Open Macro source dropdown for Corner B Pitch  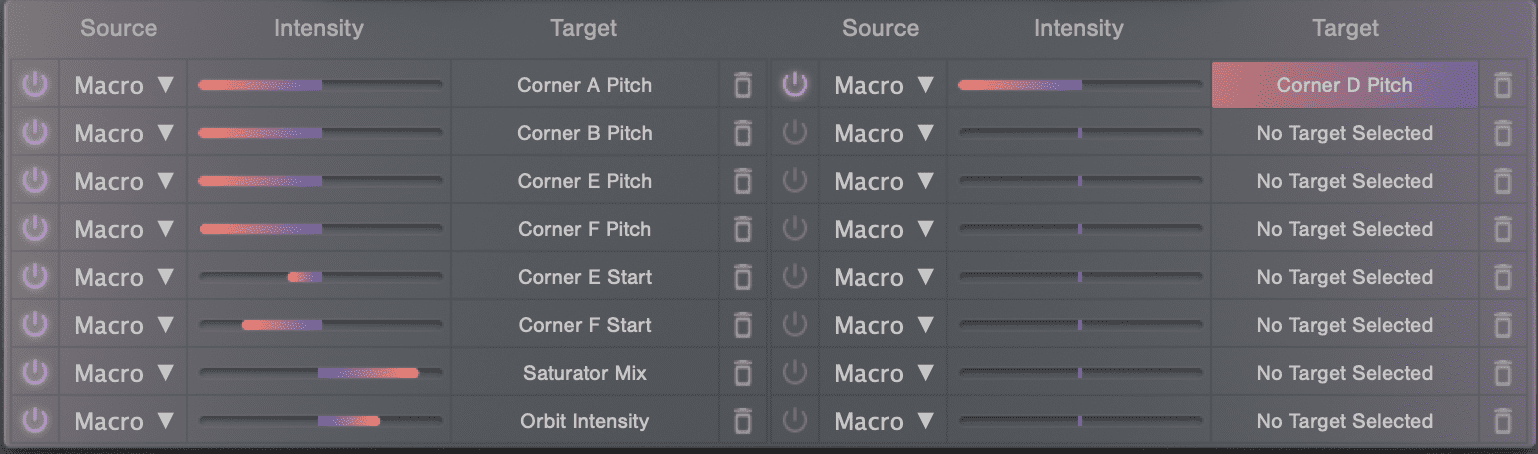tap(124, 133)
